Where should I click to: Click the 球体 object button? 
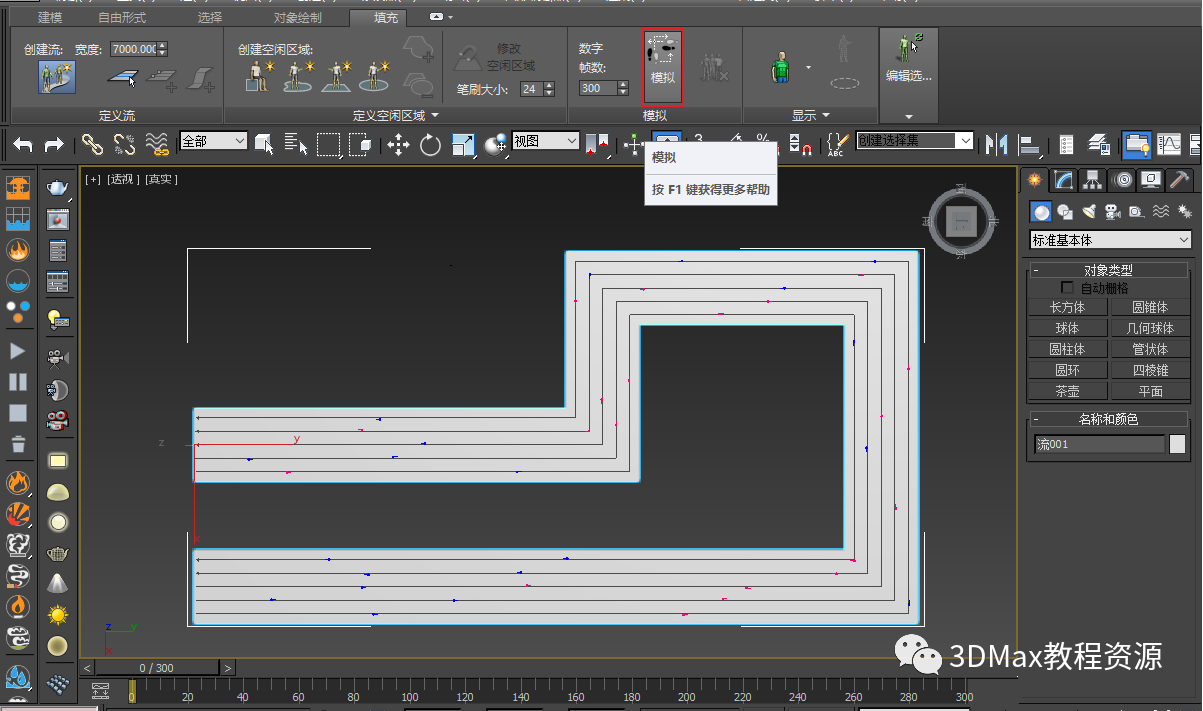tap(1067, 328)
